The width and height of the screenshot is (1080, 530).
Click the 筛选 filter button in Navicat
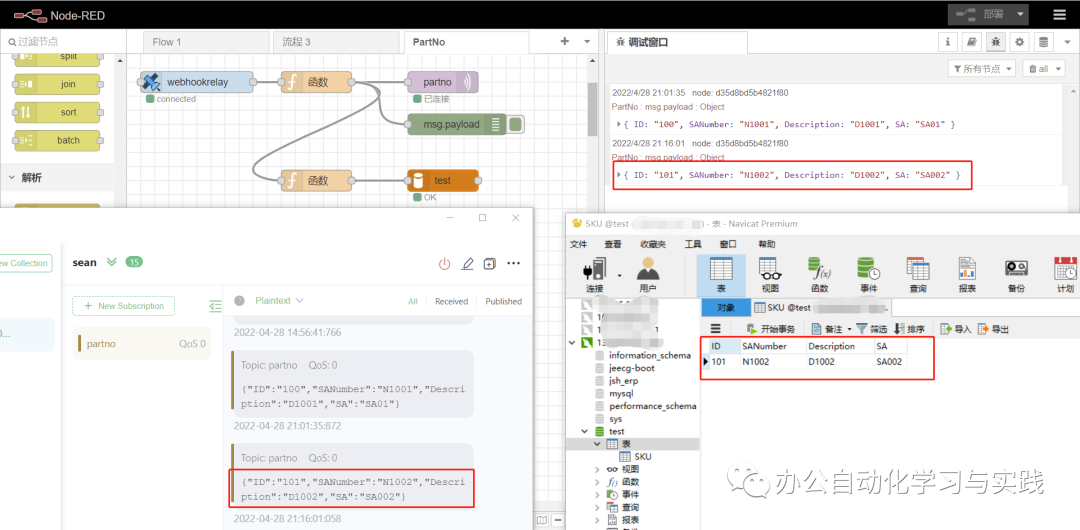pyautogui.click(x=871, y=329)
